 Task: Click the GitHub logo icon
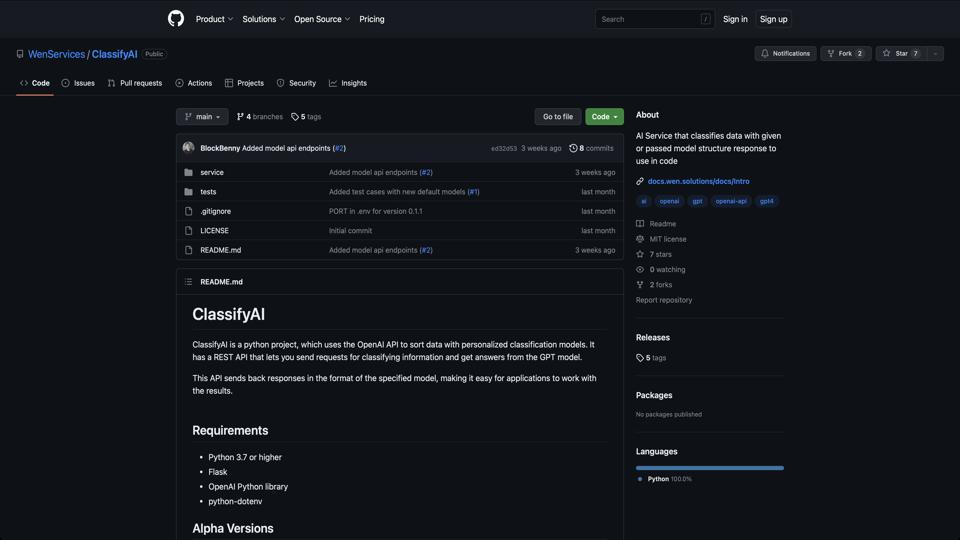[x=176, y=19]
